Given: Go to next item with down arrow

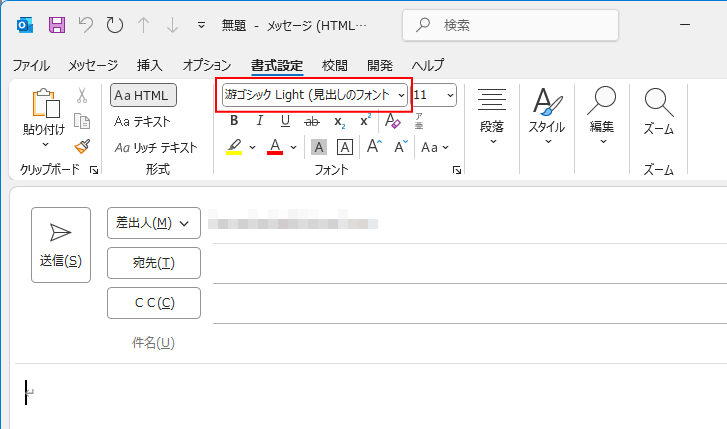Looking at the screenshot, I should 172,25.
